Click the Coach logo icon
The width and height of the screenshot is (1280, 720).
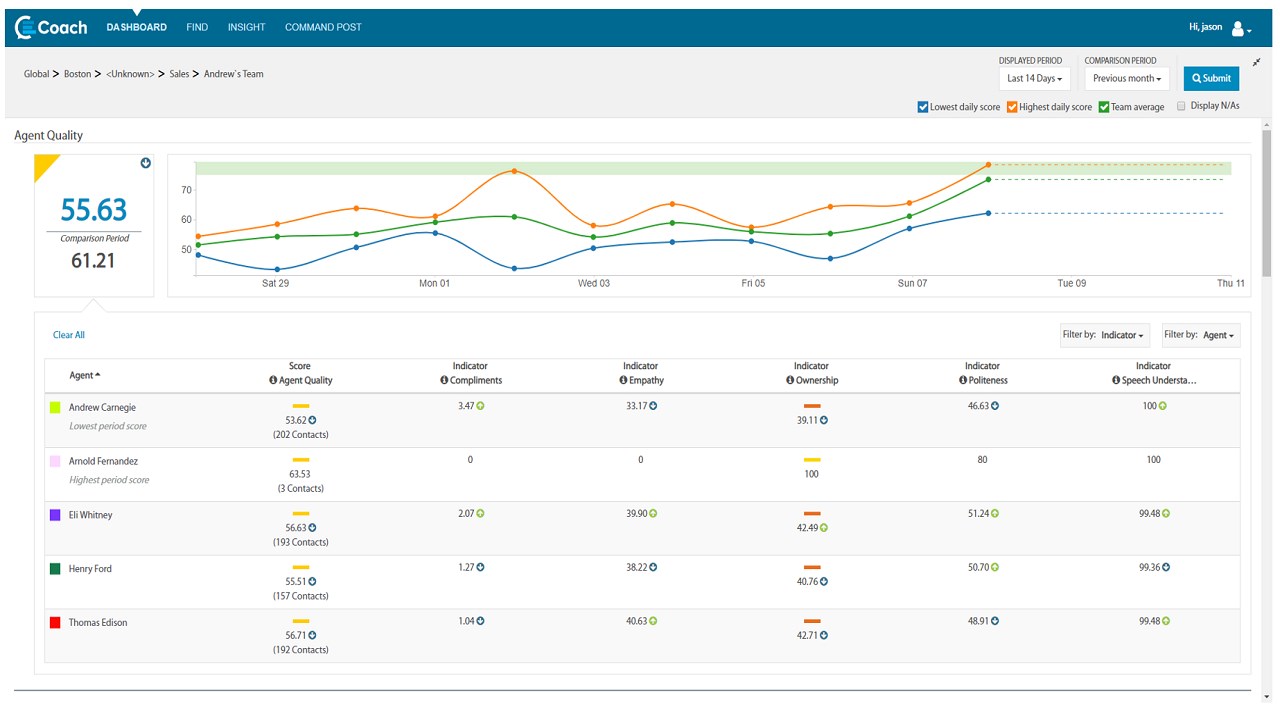[25, 28]
